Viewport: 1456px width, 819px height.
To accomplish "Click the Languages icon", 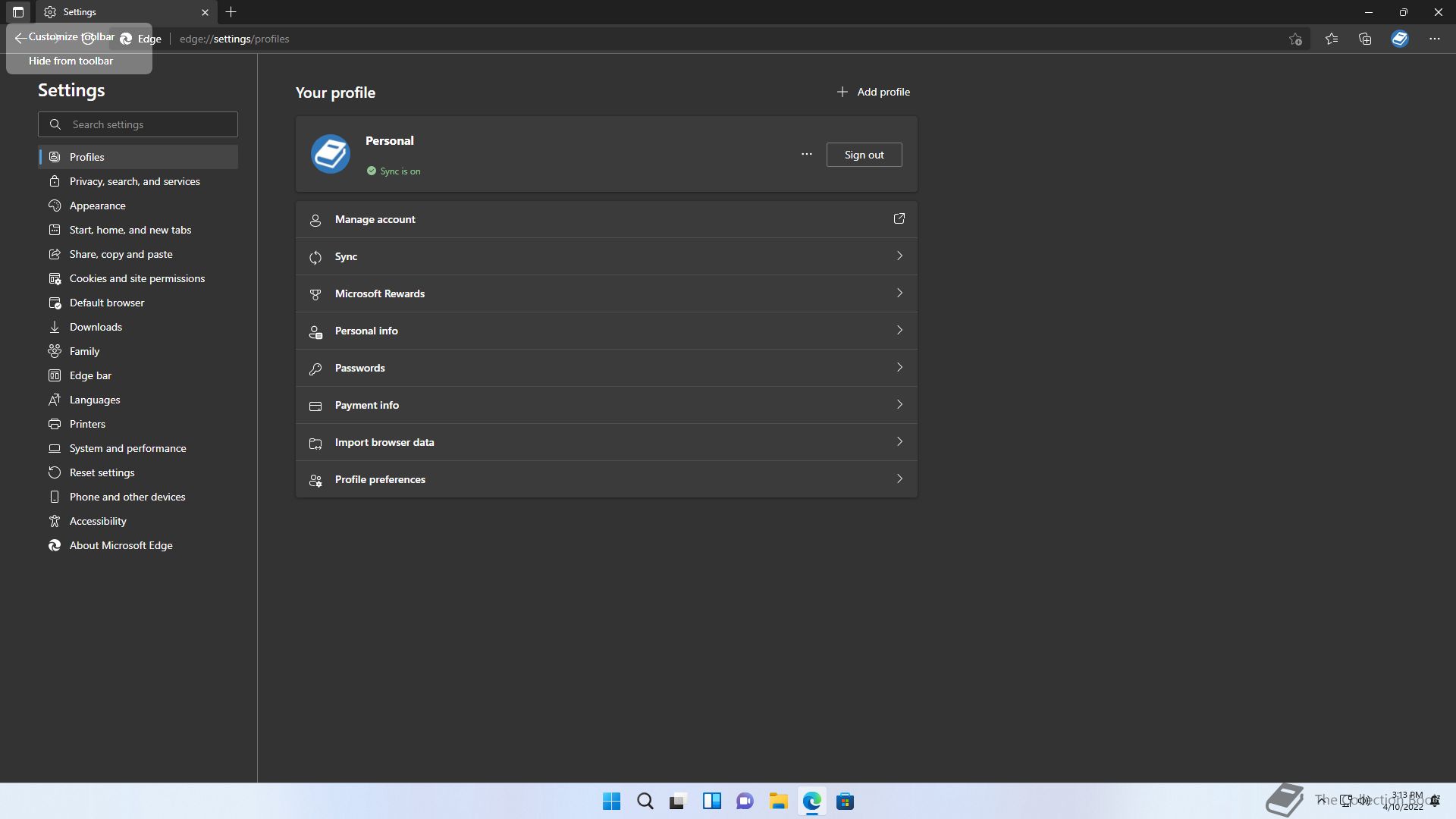I will point(55,400).
